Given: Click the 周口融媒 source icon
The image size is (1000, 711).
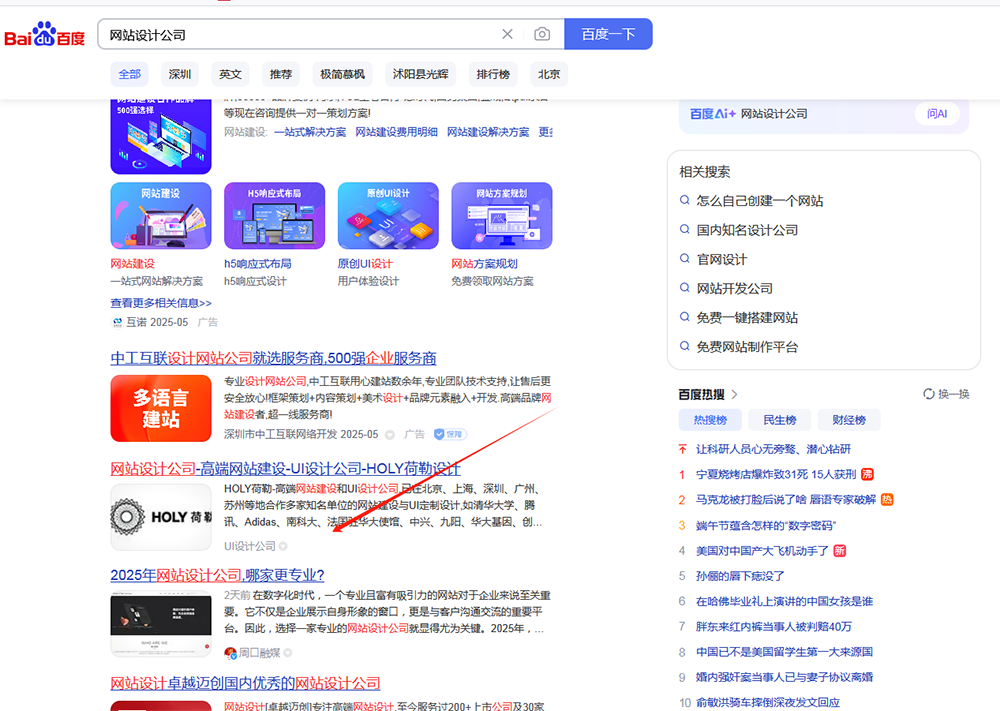Looking at the screenshot, I should tap(231, 653).
